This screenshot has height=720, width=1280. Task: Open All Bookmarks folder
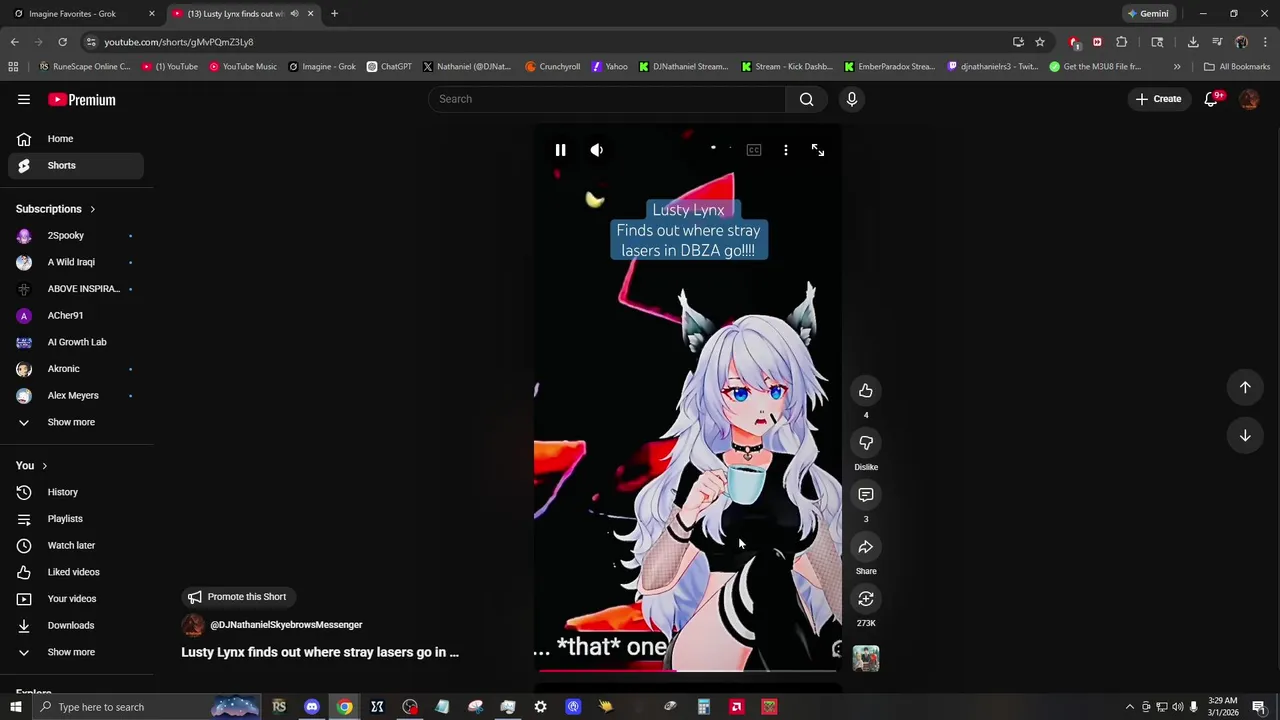tap(1237, 67)
